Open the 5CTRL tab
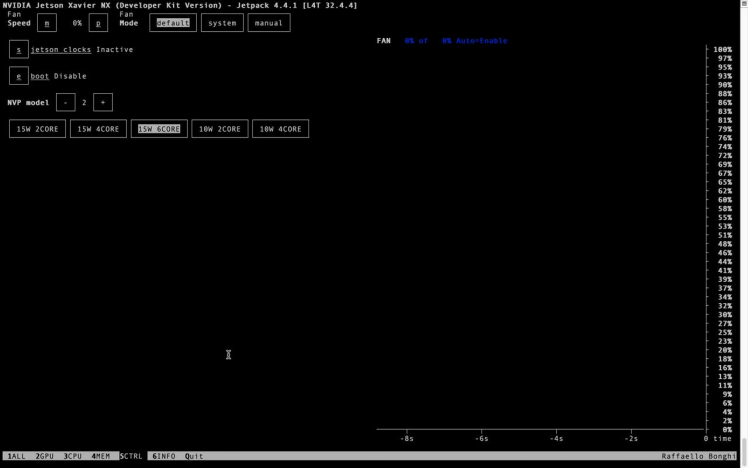748x468 pixels. pos(131,456)
